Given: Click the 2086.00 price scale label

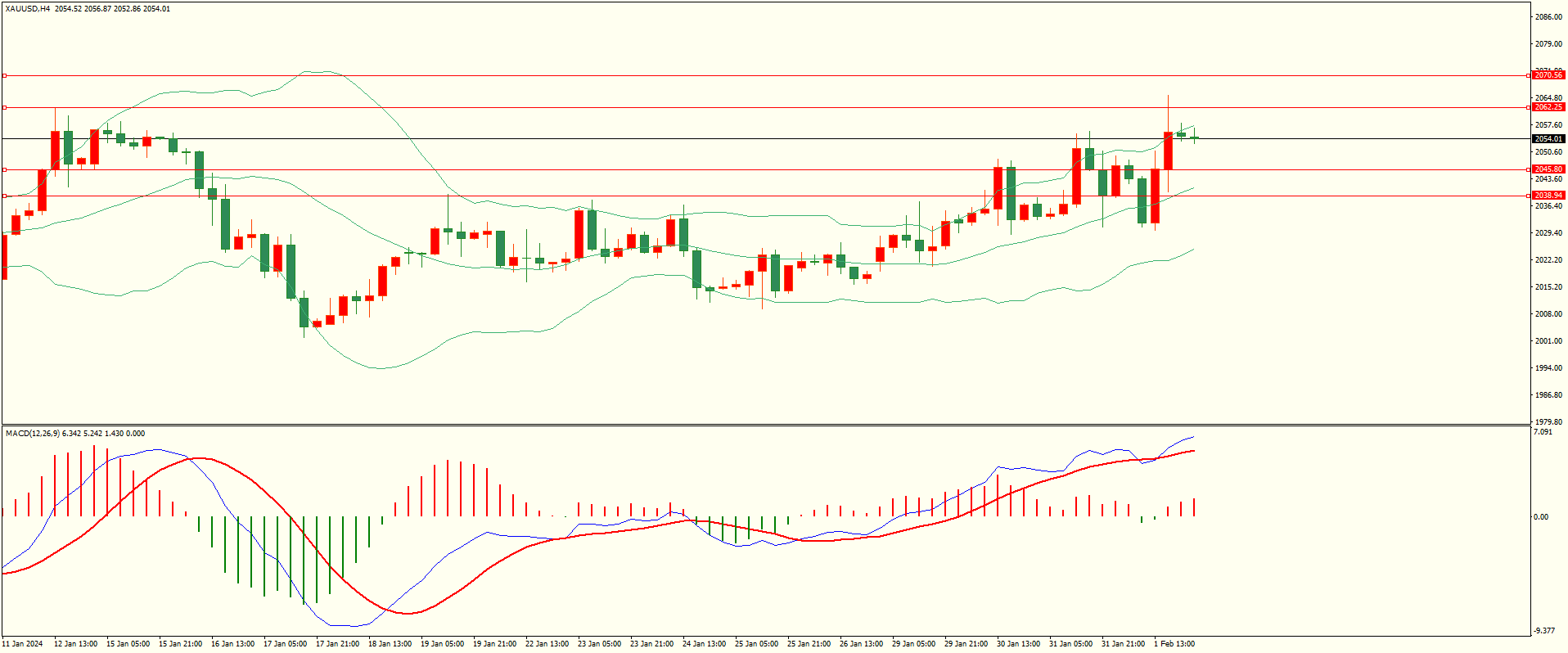Looking at the screenshot, I should (x=1548, y=17).
